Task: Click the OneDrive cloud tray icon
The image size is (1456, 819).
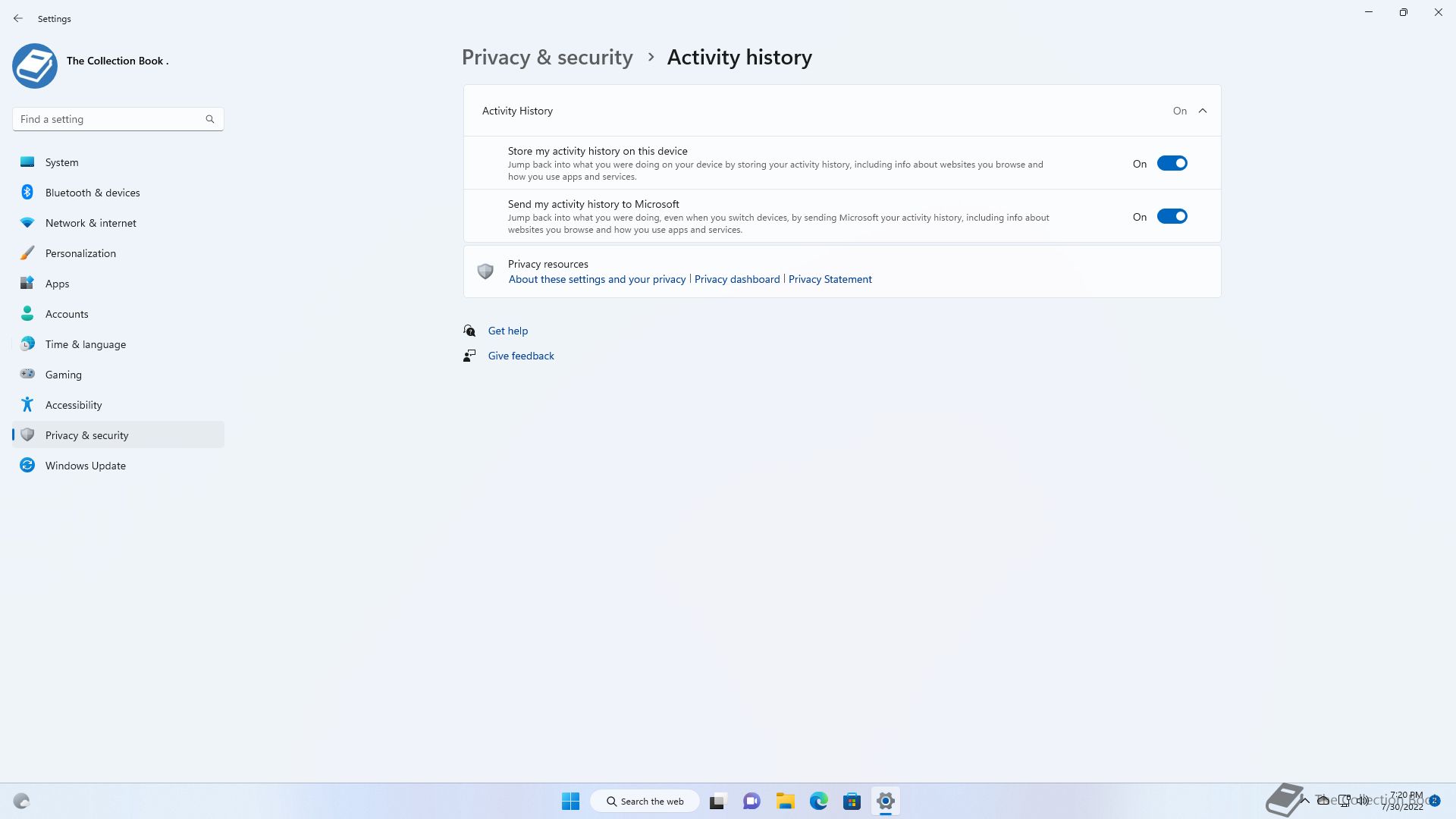Action: [x=1323, y=800]
